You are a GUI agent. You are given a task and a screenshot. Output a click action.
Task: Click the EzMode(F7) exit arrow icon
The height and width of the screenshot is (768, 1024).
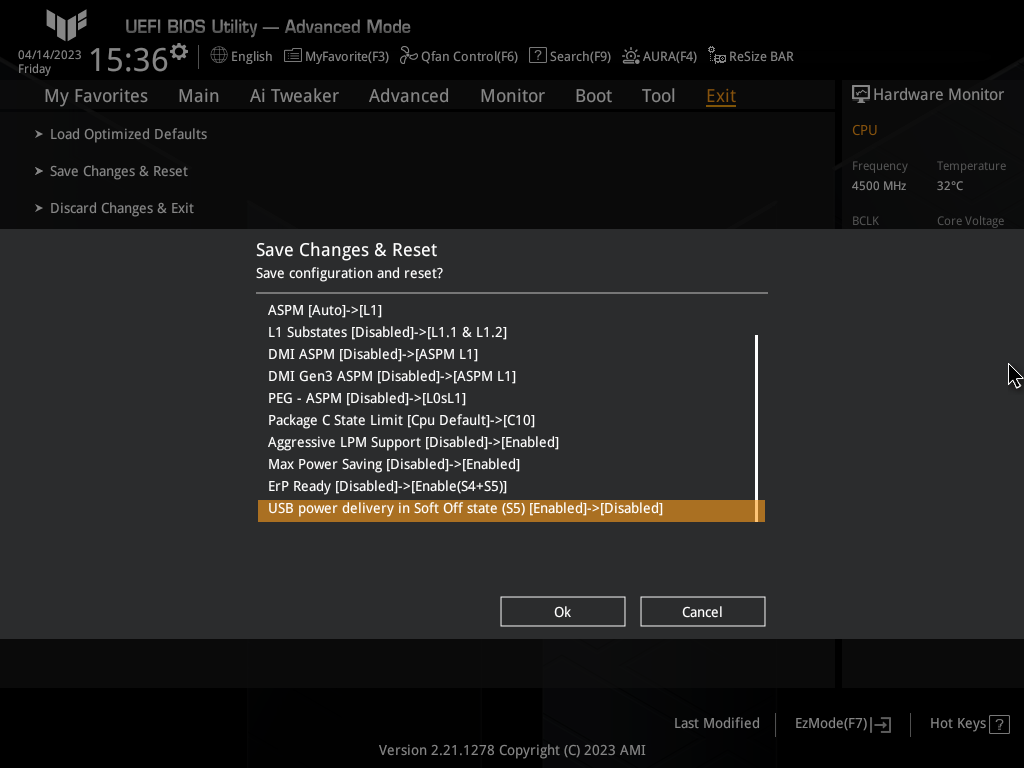point(882,724)
